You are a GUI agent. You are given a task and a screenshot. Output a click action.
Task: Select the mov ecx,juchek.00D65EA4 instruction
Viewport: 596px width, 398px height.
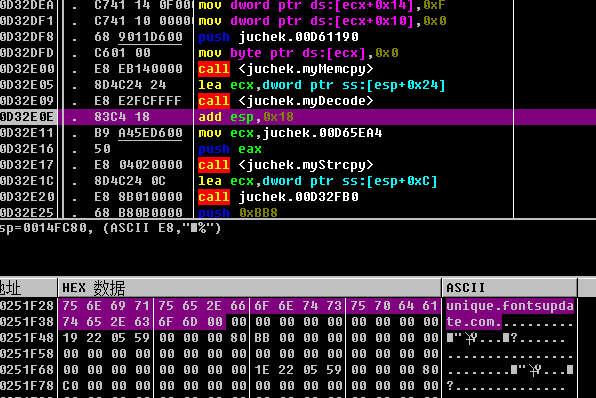(290, 133)
